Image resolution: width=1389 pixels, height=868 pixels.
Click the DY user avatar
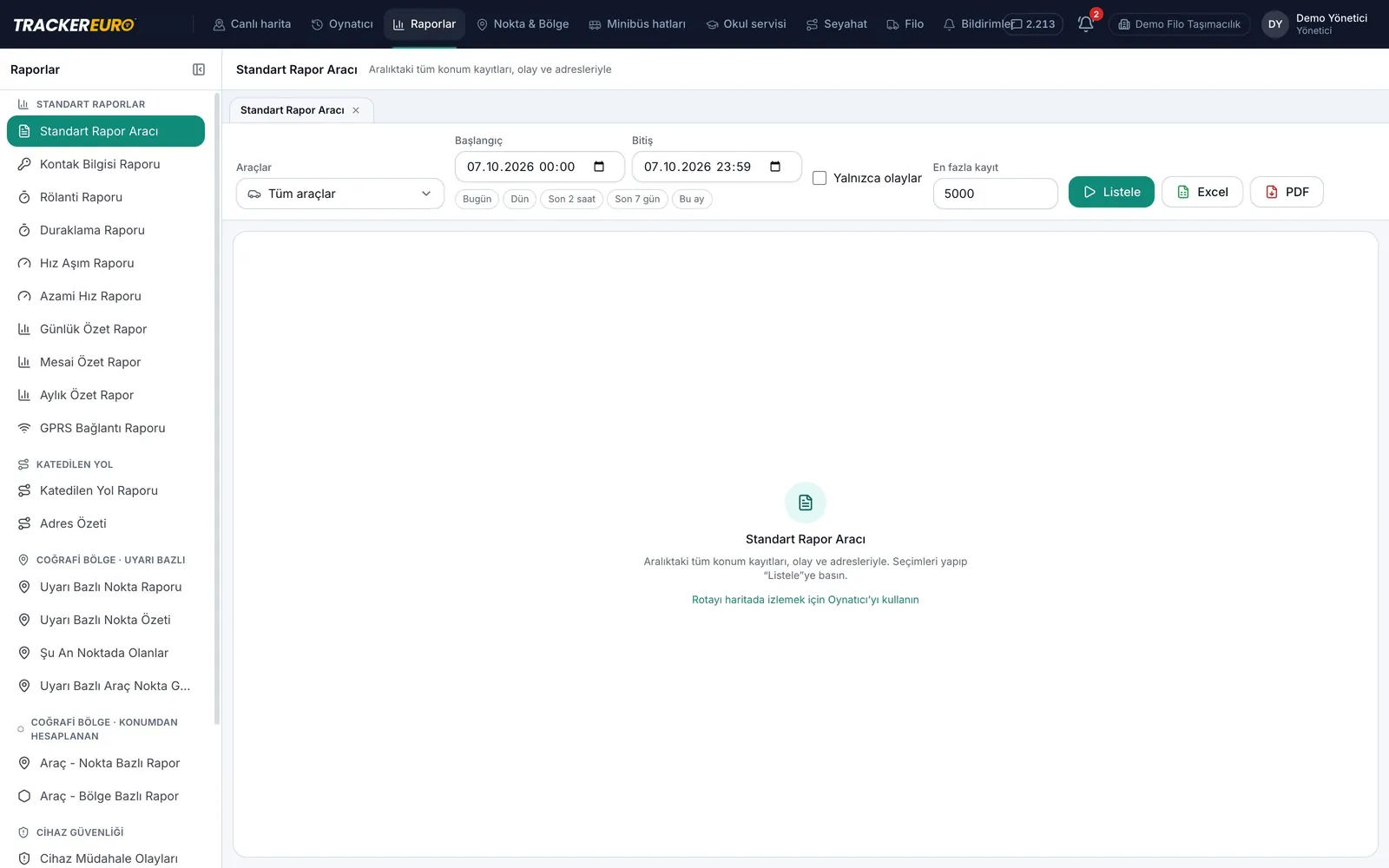click(1274, 24)
